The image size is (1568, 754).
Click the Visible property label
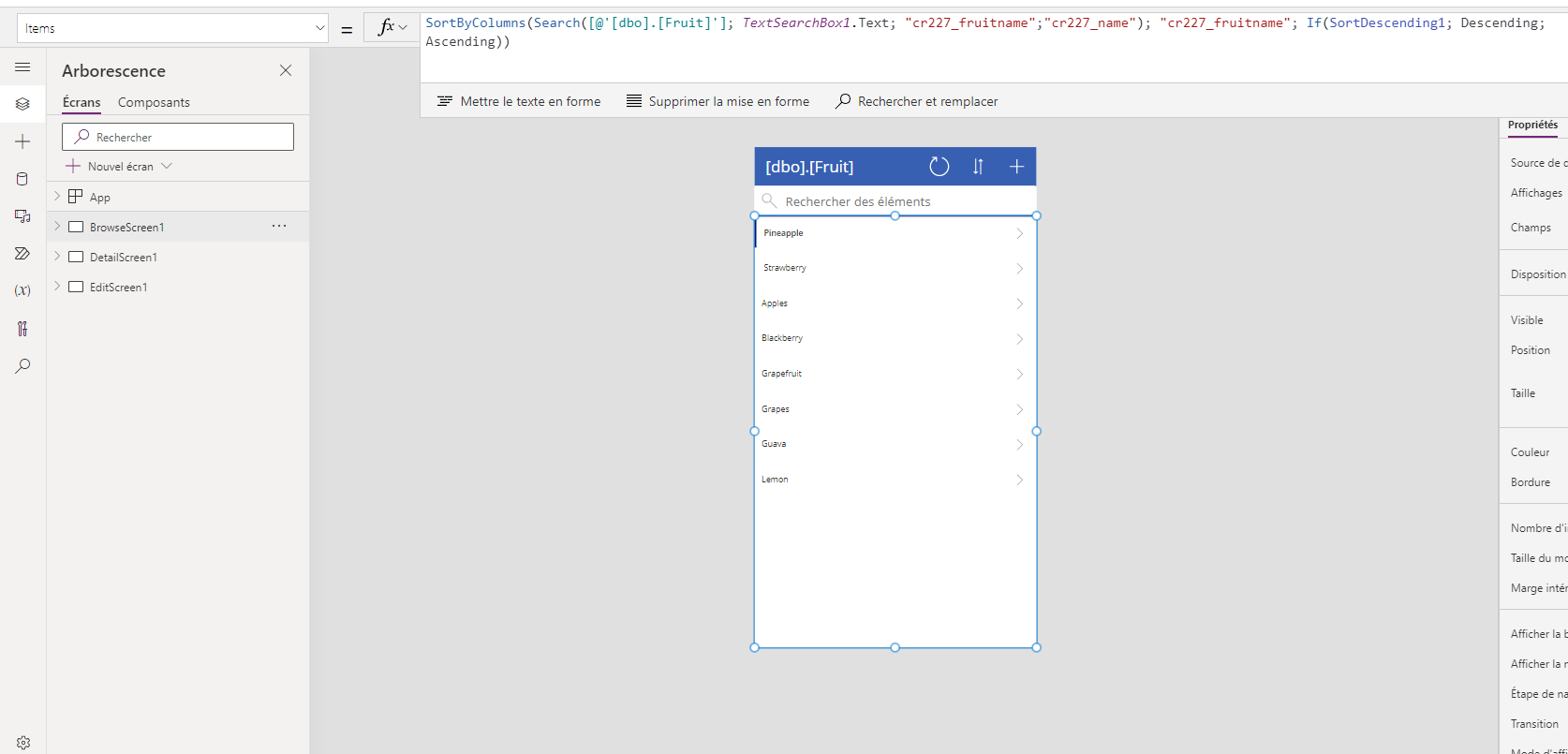coord(1527,320)
